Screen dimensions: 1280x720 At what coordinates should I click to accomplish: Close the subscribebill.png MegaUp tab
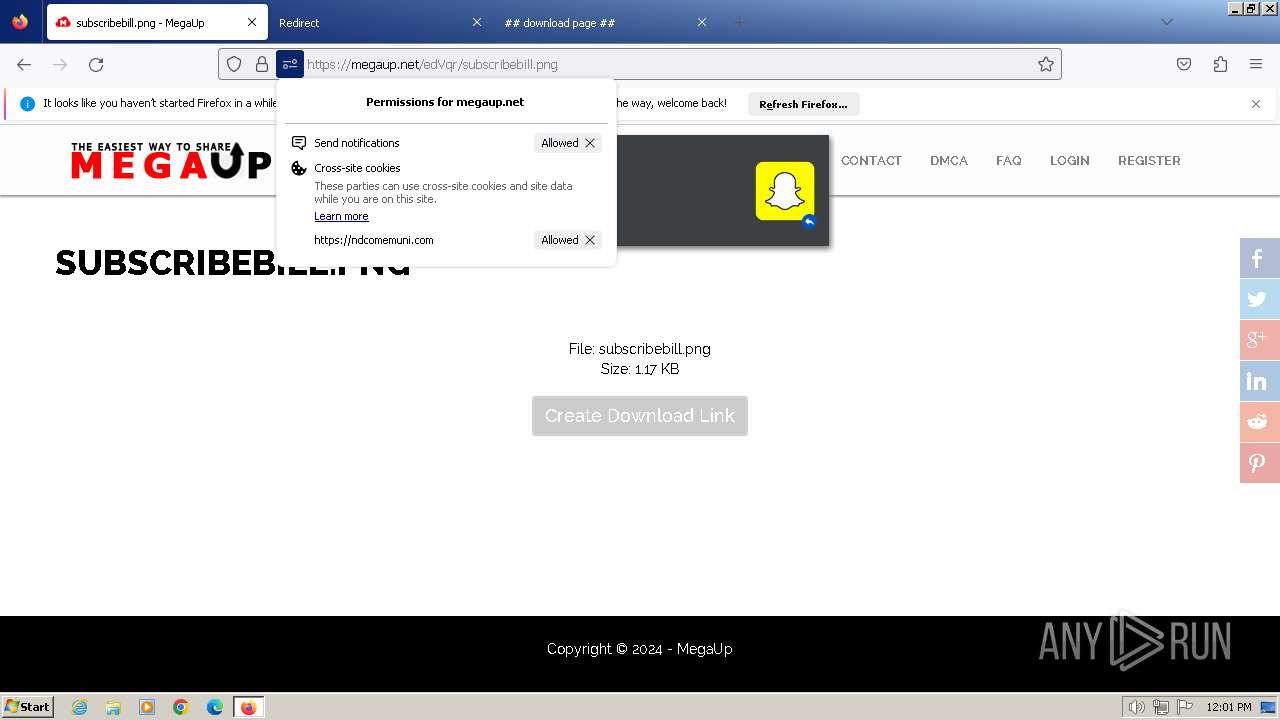point(252,22)
